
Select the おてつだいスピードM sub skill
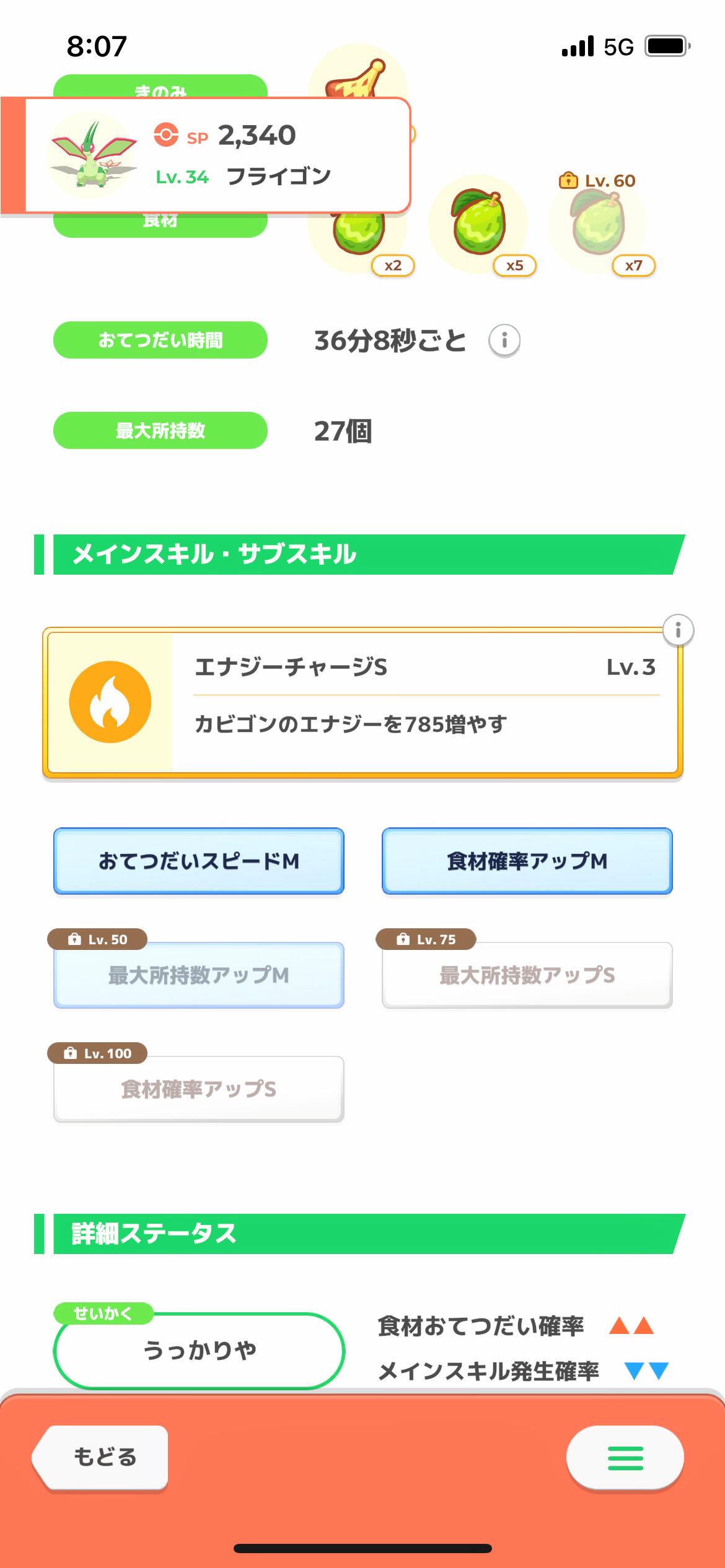199,861
